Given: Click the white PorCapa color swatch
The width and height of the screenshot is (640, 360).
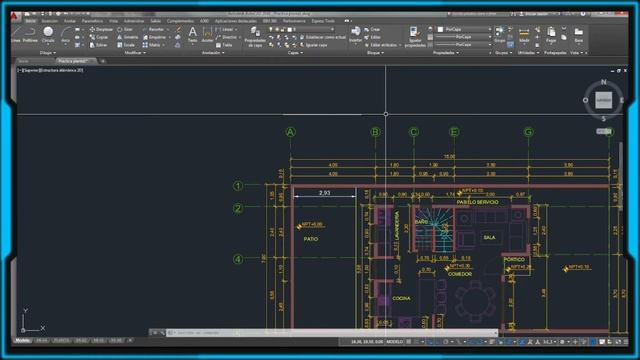Looking at the screenshot, I should [440, 29].
